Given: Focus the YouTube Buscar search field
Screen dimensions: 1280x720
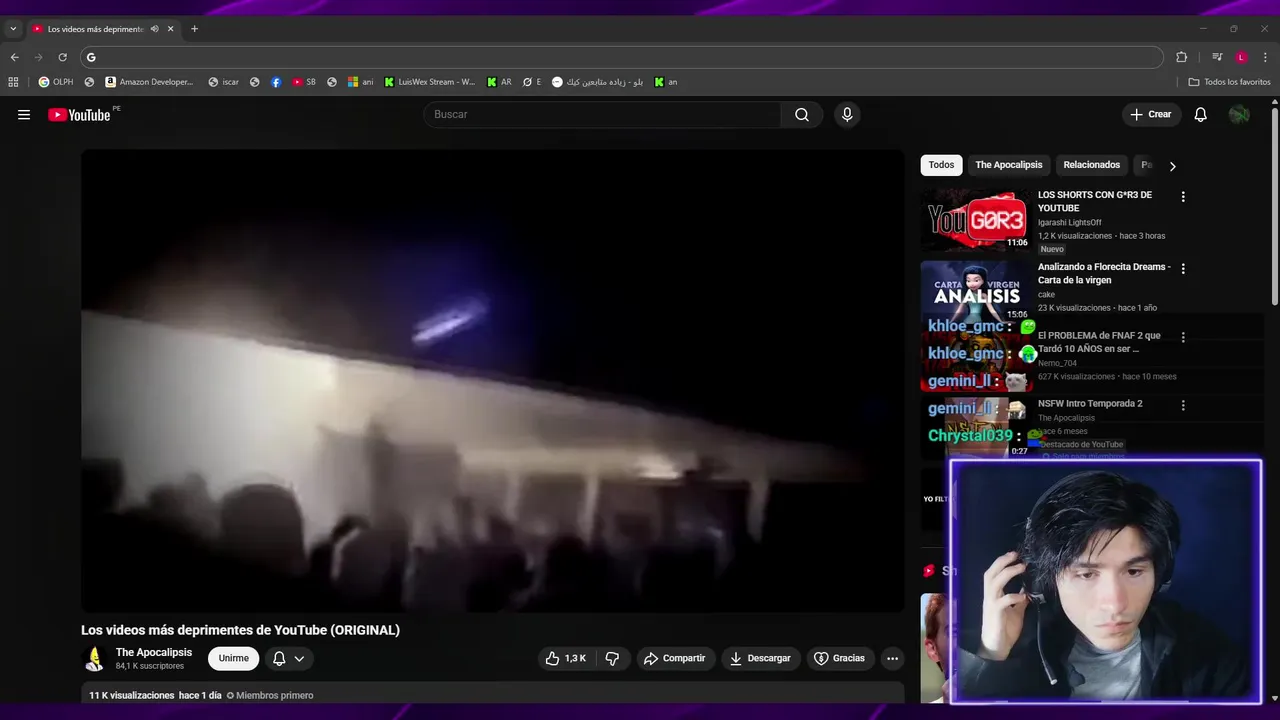Looking at the screenshot, I should point(602,115).
